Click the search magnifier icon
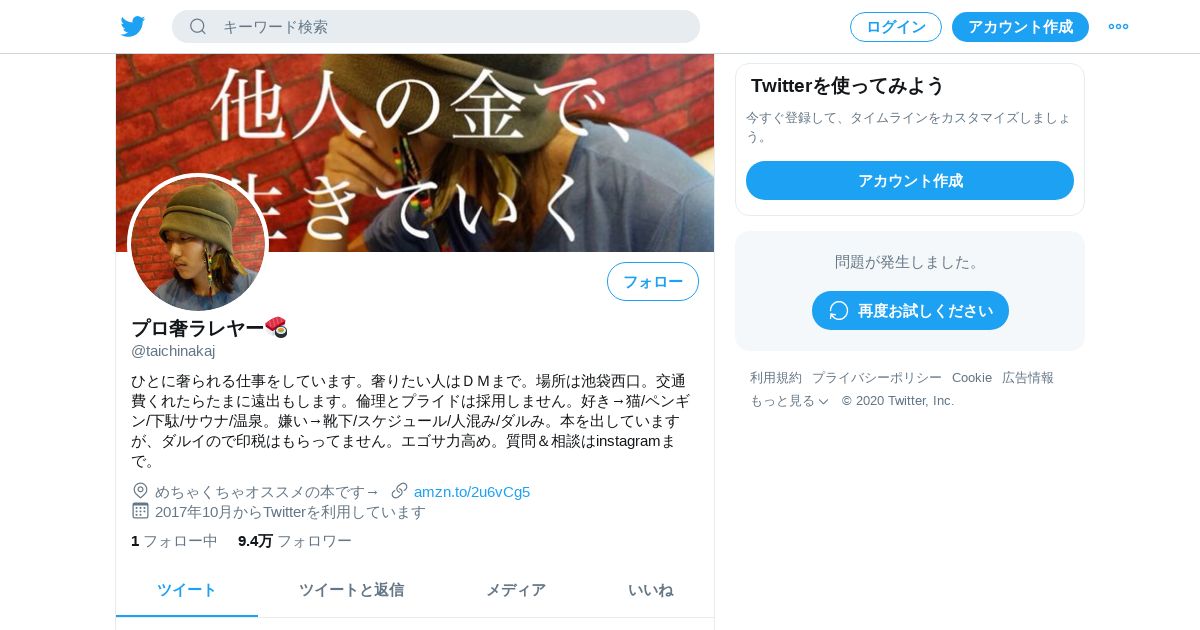Image resolution: width=1200 pixels, height=630 pixels. (198, 26)
